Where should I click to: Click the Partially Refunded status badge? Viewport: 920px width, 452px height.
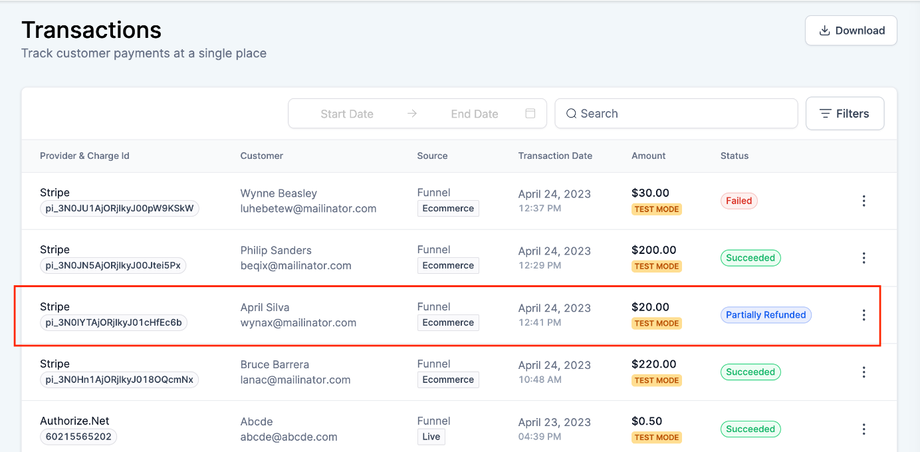[766, 315]
